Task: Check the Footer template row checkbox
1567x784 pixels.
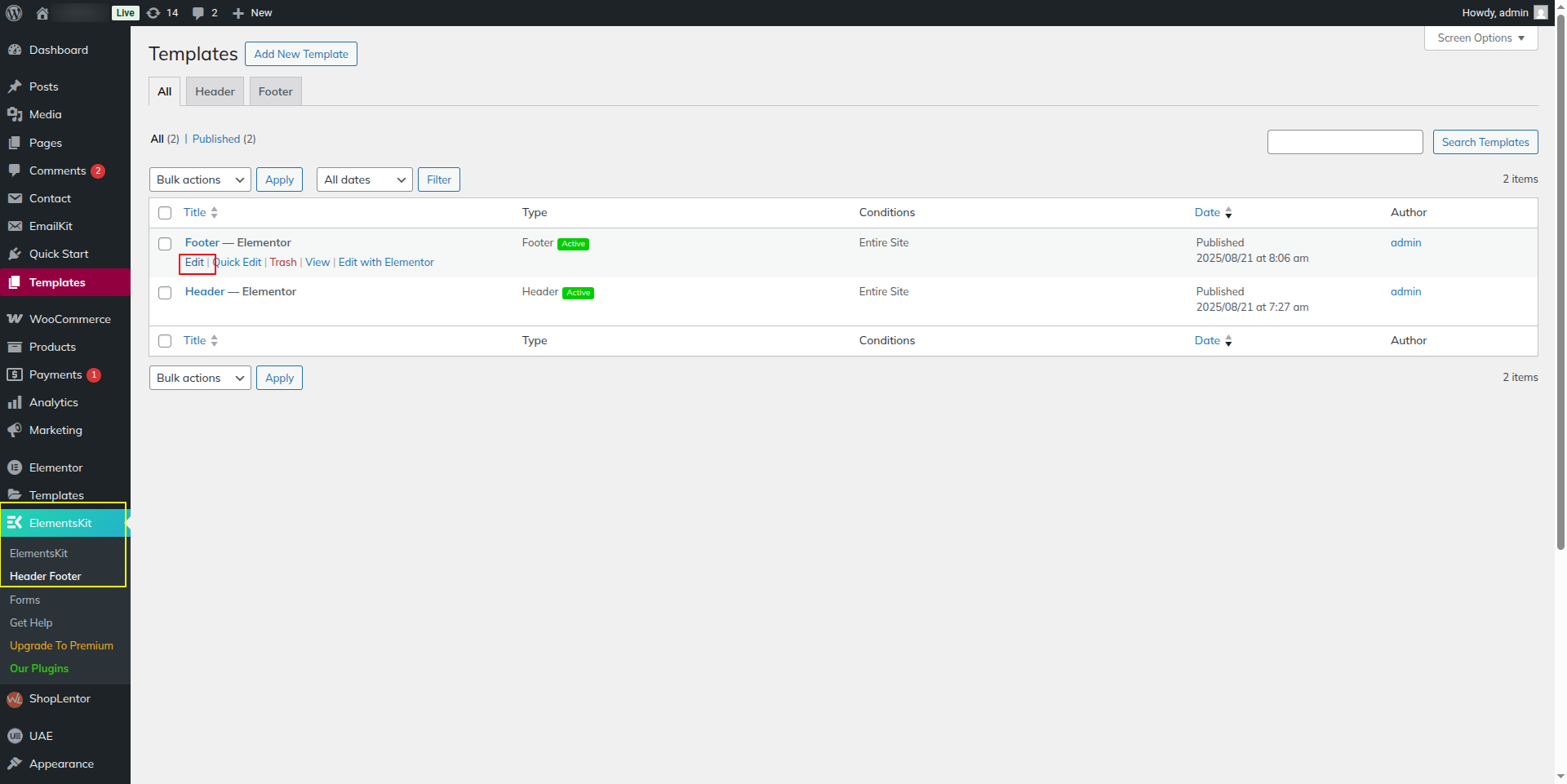Action: click(165, 244)
